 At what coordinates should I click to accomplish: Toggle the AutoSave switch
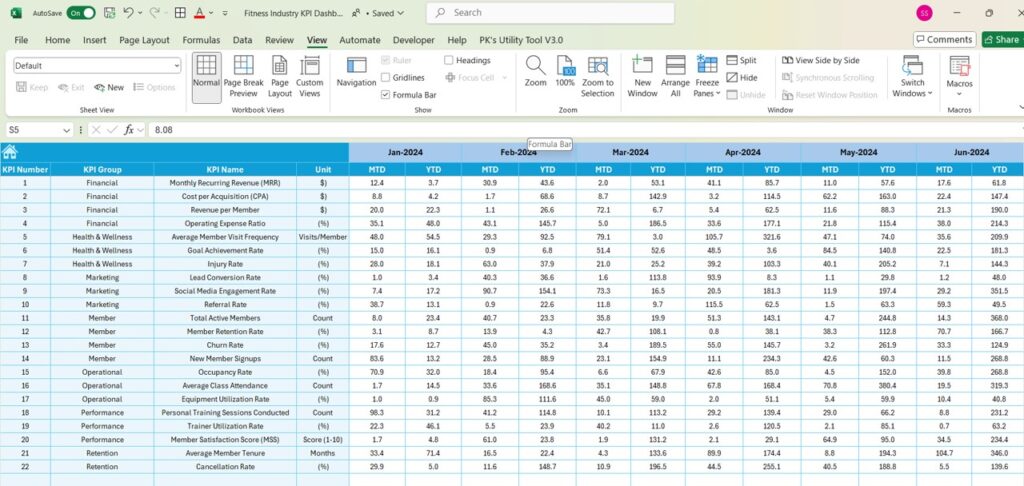81,12
